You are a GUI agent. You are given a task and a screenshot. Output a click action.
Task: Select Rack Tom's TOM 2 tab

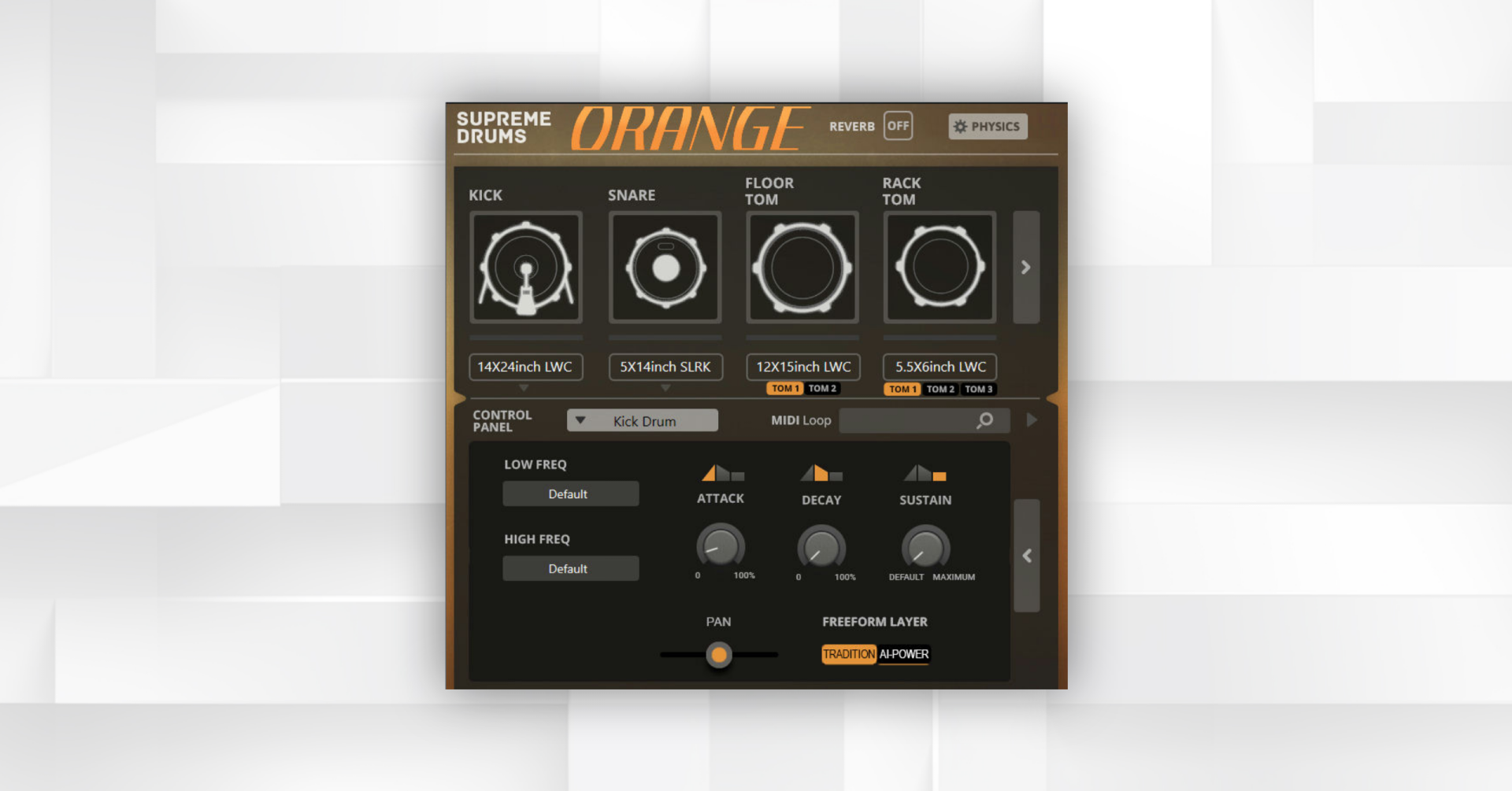tap(940, 389)
